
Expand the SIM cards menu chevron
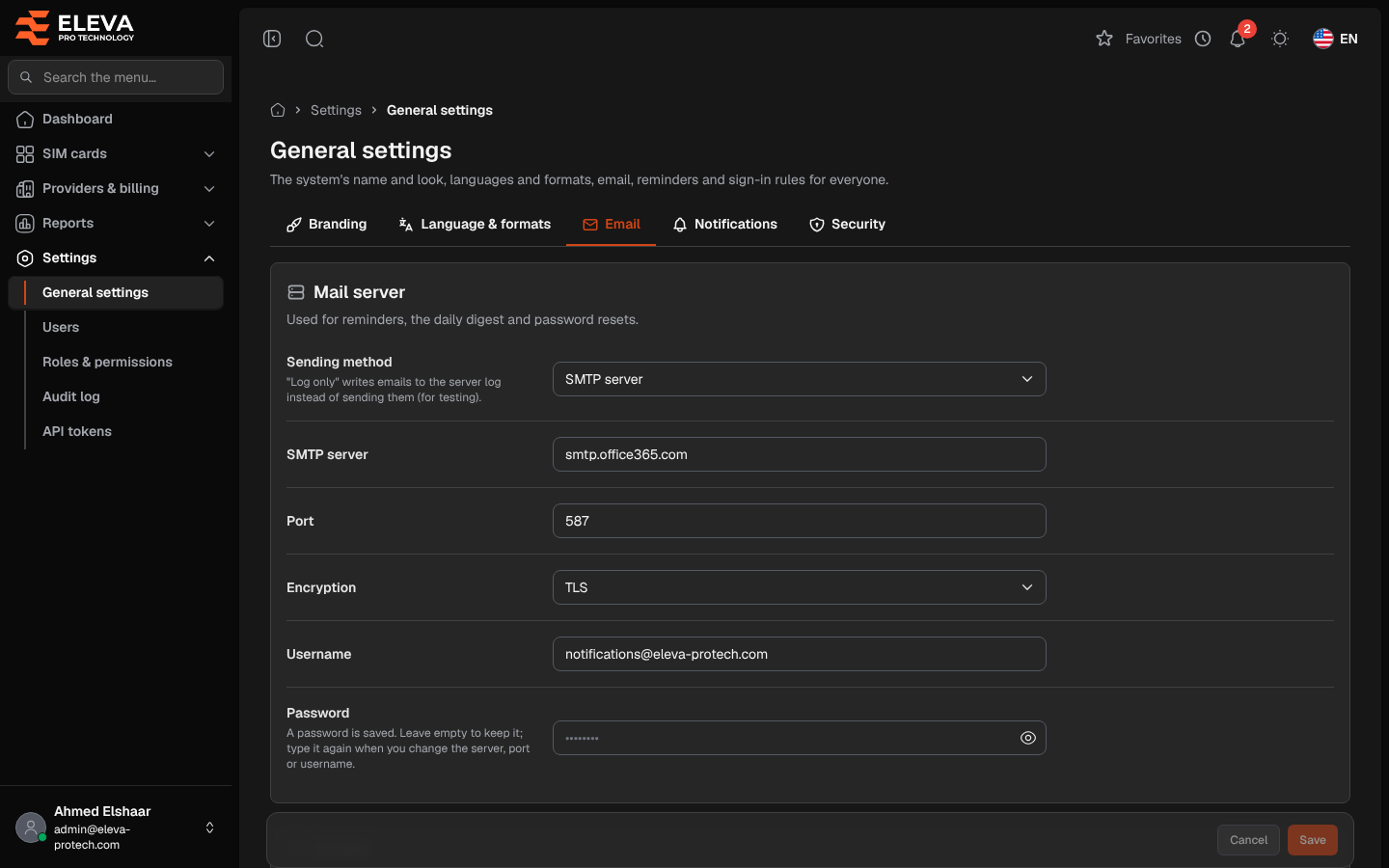click(209, 154)
